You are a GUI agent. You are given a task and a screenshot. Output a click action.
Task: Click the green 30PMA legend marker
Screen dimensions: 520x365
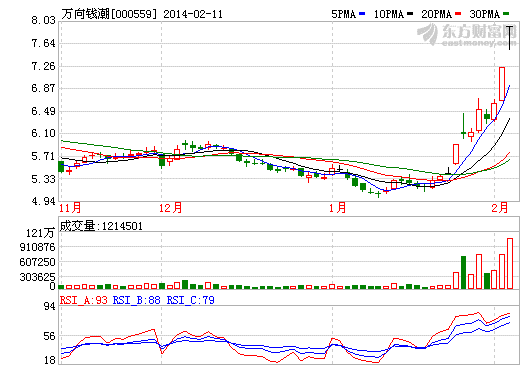(x=506, y=14)
